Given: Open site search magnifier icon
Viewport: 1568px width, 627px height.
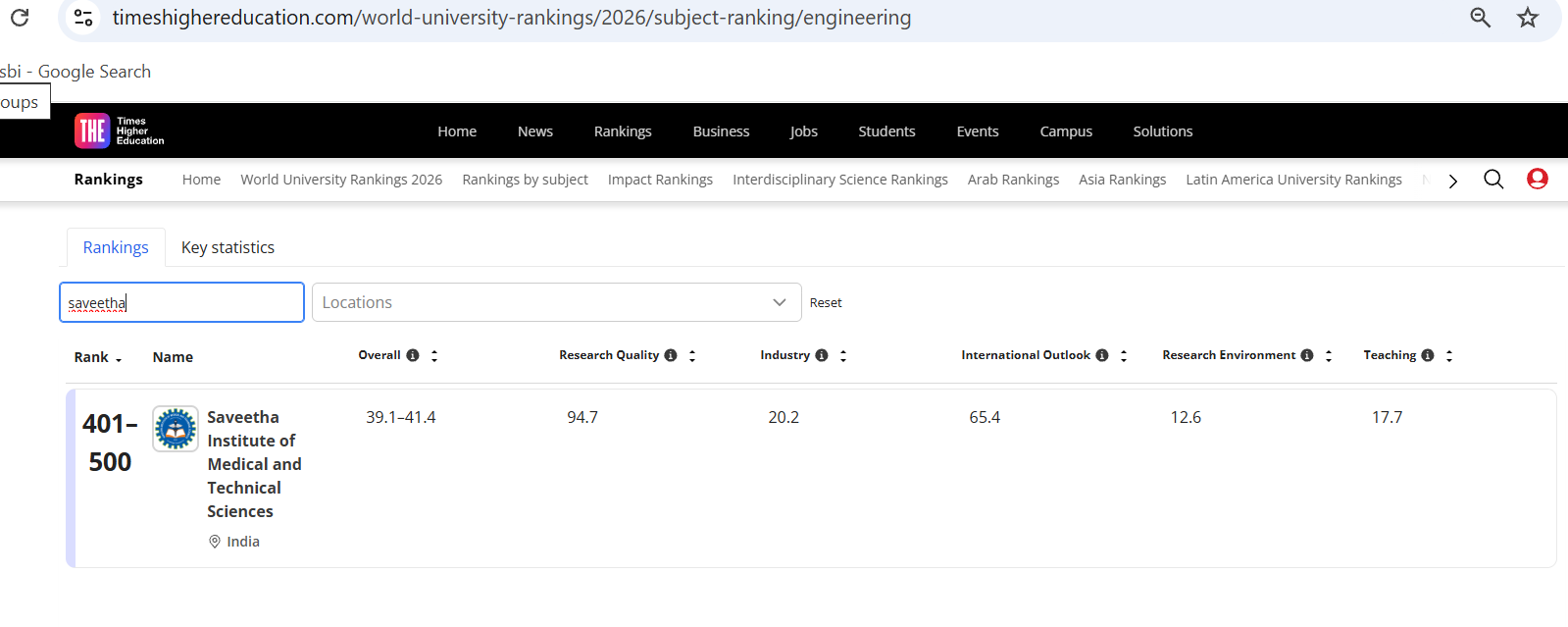Looking at the screenshot, I should pyautogui.click(x=1492, y=180).
